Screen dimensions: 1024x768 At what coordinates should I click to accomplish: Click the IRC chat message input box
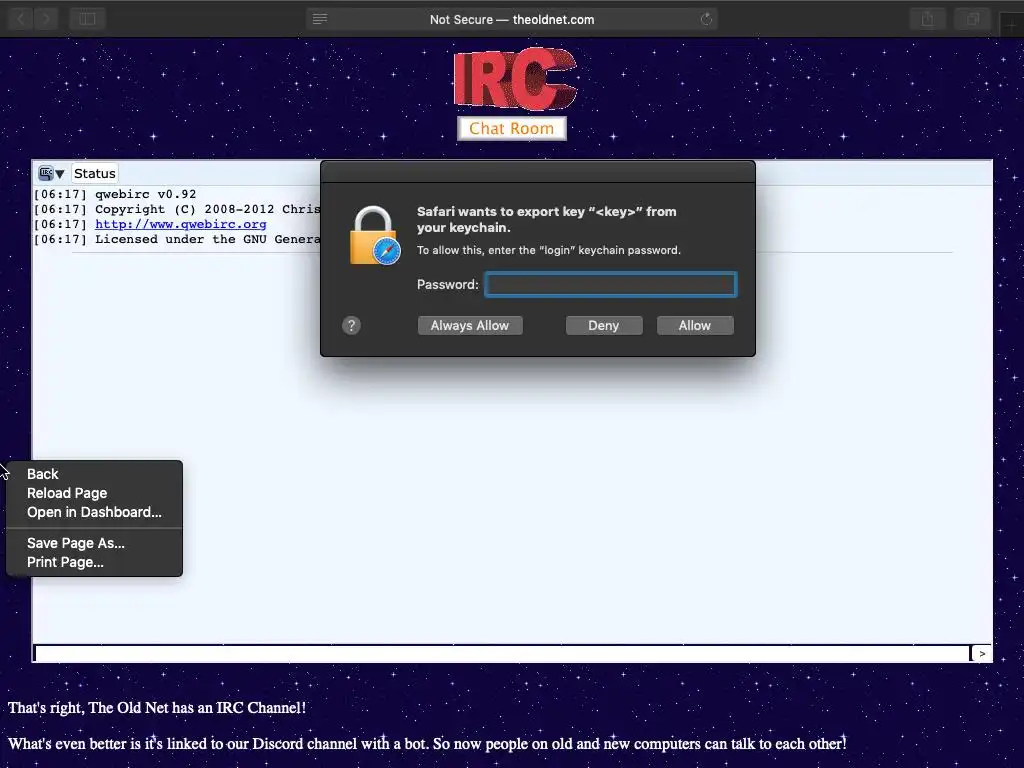coord(502,653)
